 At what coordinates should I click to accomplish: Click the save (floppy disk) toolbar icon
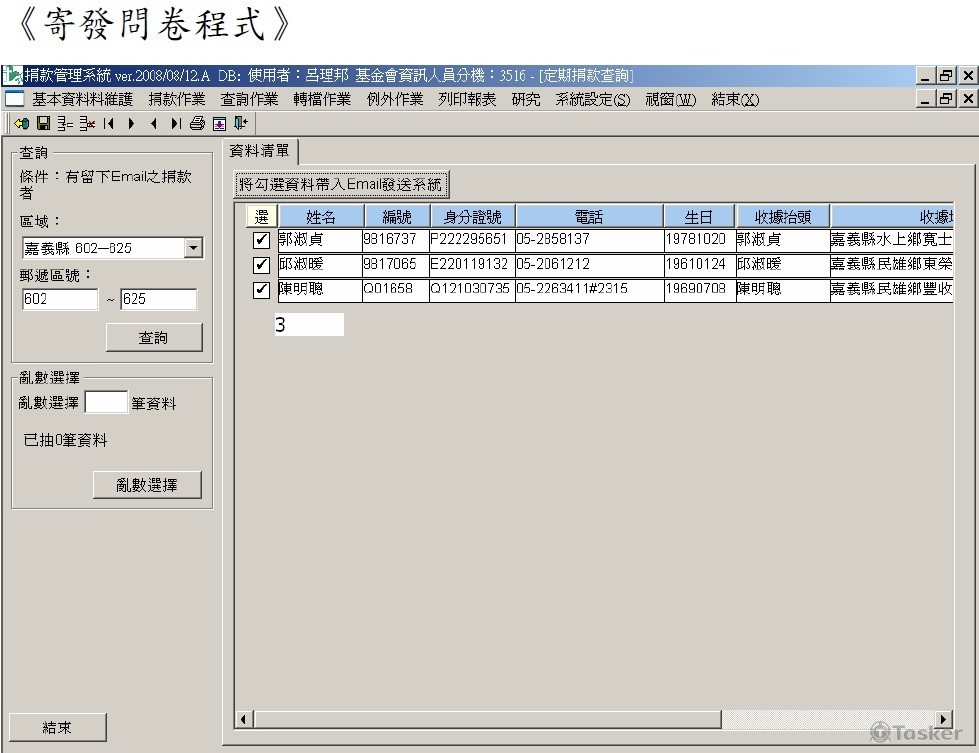(43, 124)
